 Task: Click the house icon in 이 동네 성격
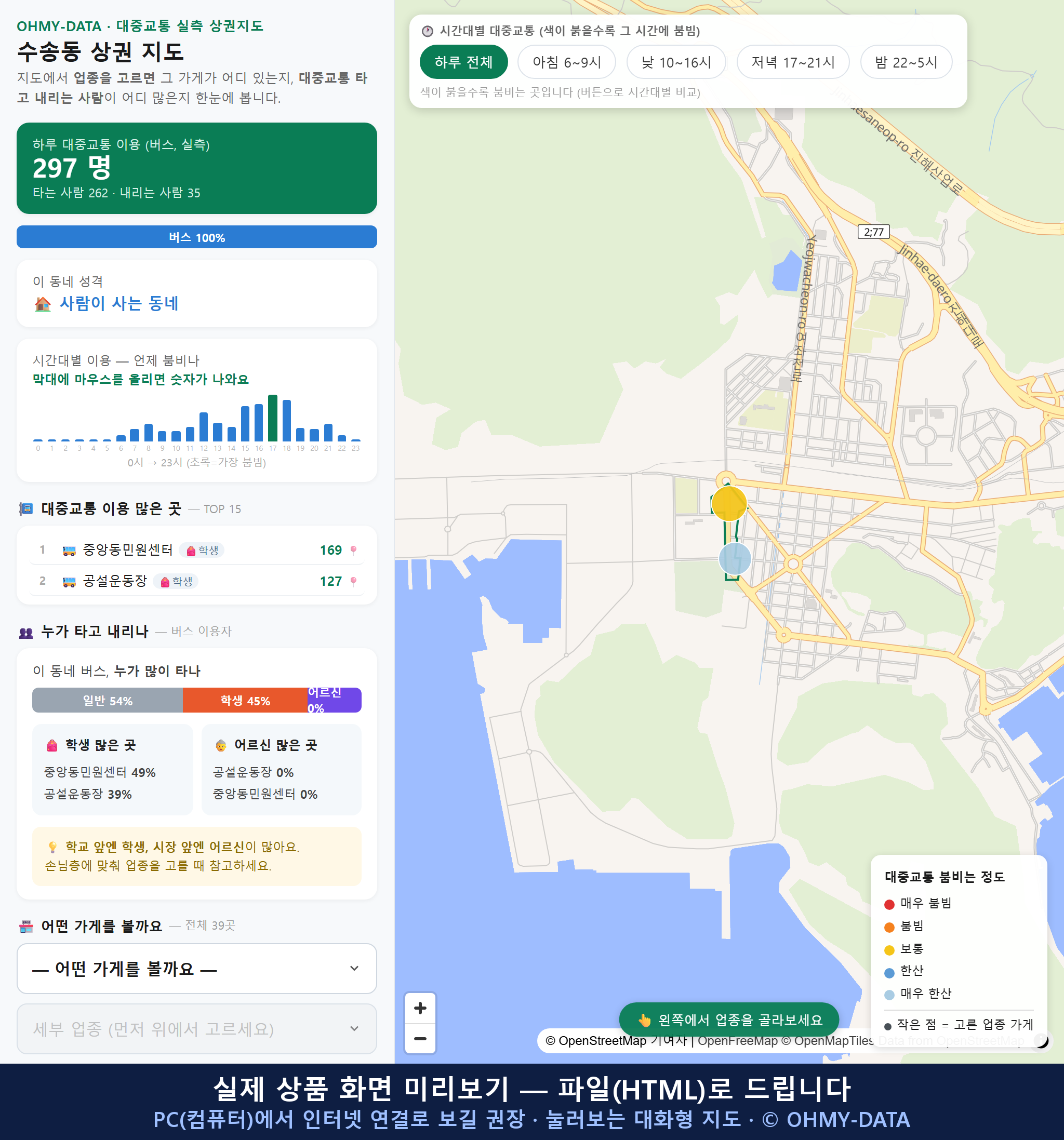pyautogui.click(x=43, y=304)
